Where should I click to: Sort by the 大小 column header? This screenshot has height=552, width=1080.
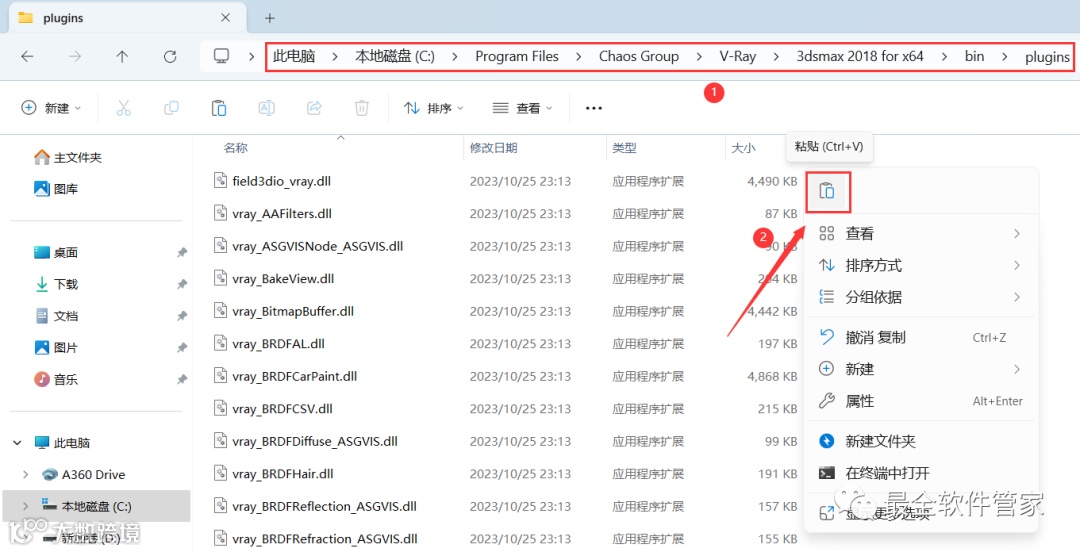point(743,147)
